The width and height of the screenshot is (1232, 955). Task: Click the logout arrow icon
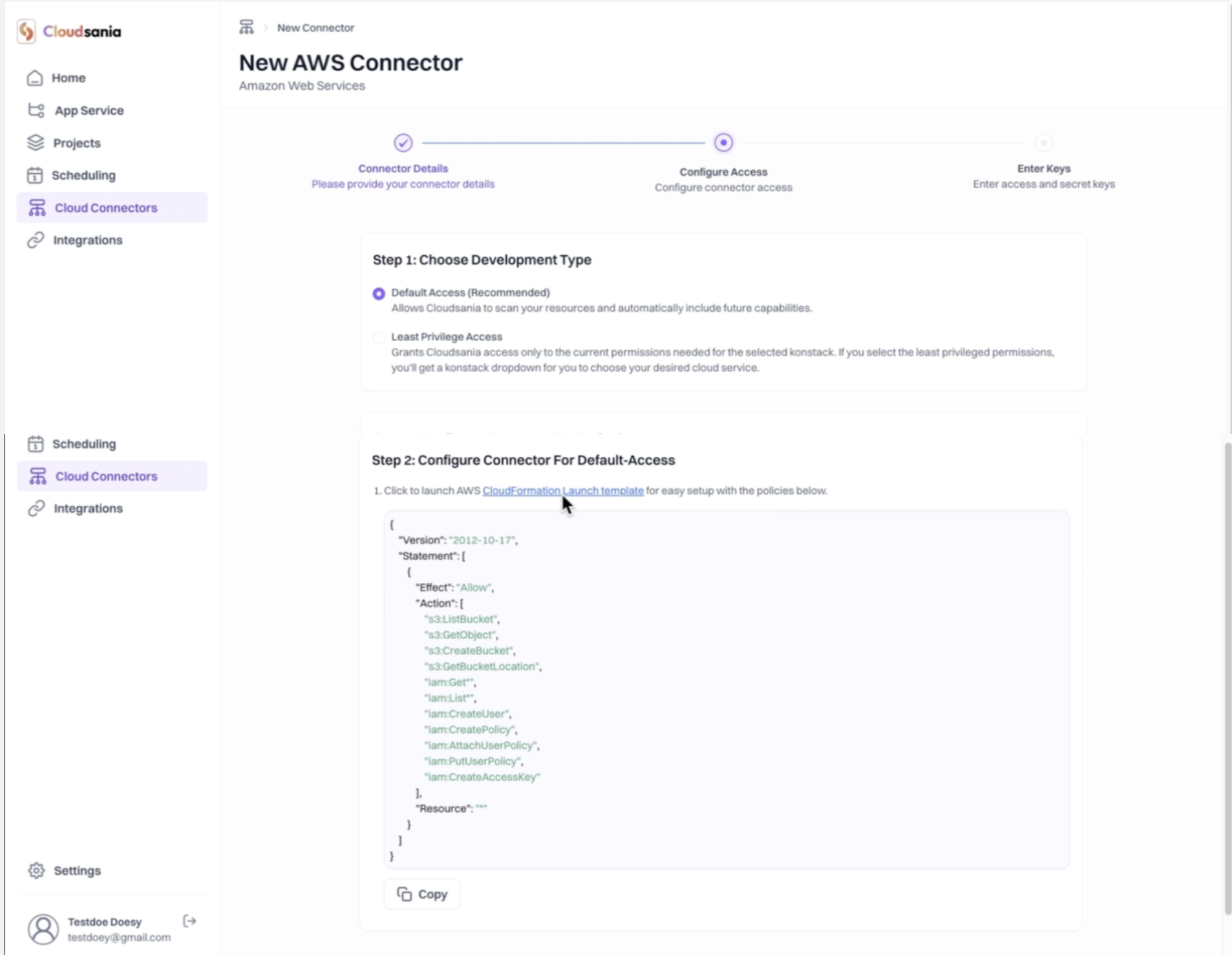click(x=189, y=921)
